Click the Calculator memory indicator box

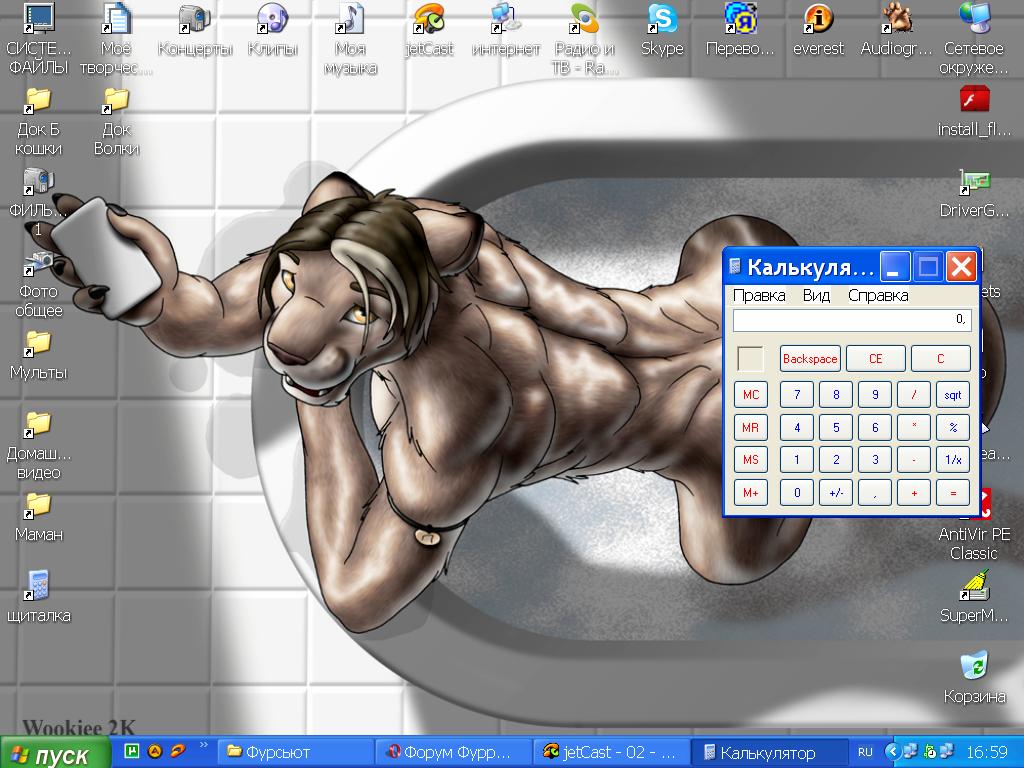point(750,359)
